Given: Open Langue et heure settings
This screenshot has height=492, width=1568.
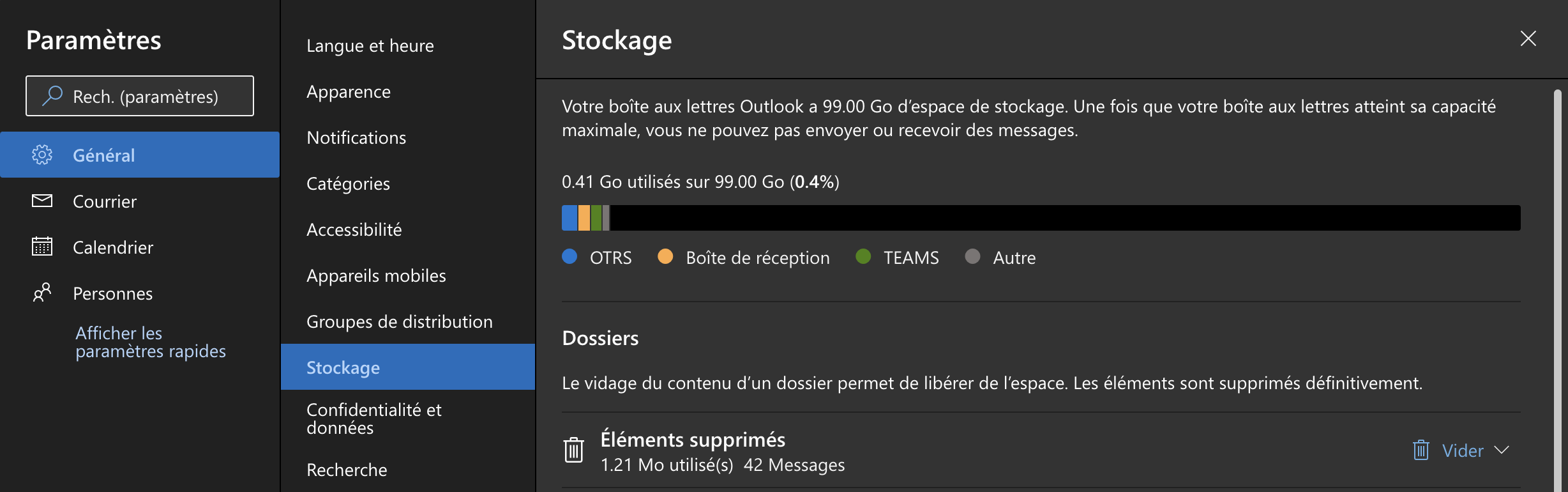Looking at the screenshot, I should click(370, 46).
